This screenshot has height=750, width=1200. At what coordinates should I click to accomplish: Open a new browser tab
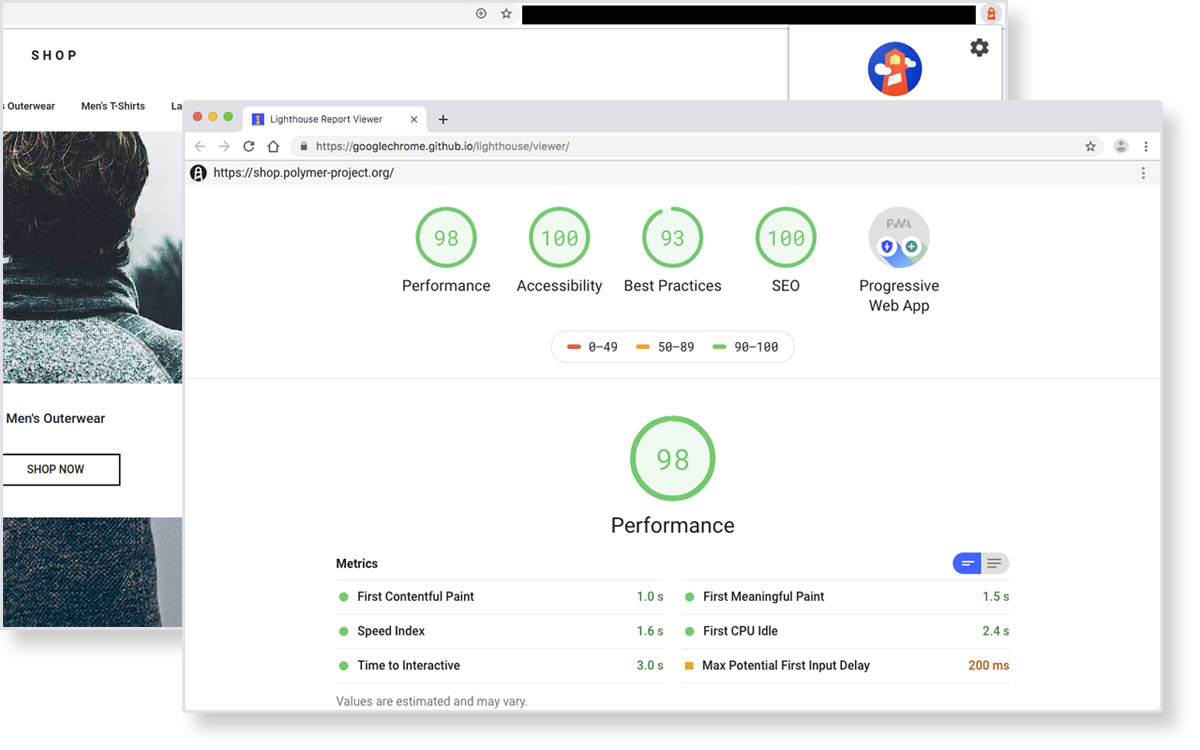443,119
